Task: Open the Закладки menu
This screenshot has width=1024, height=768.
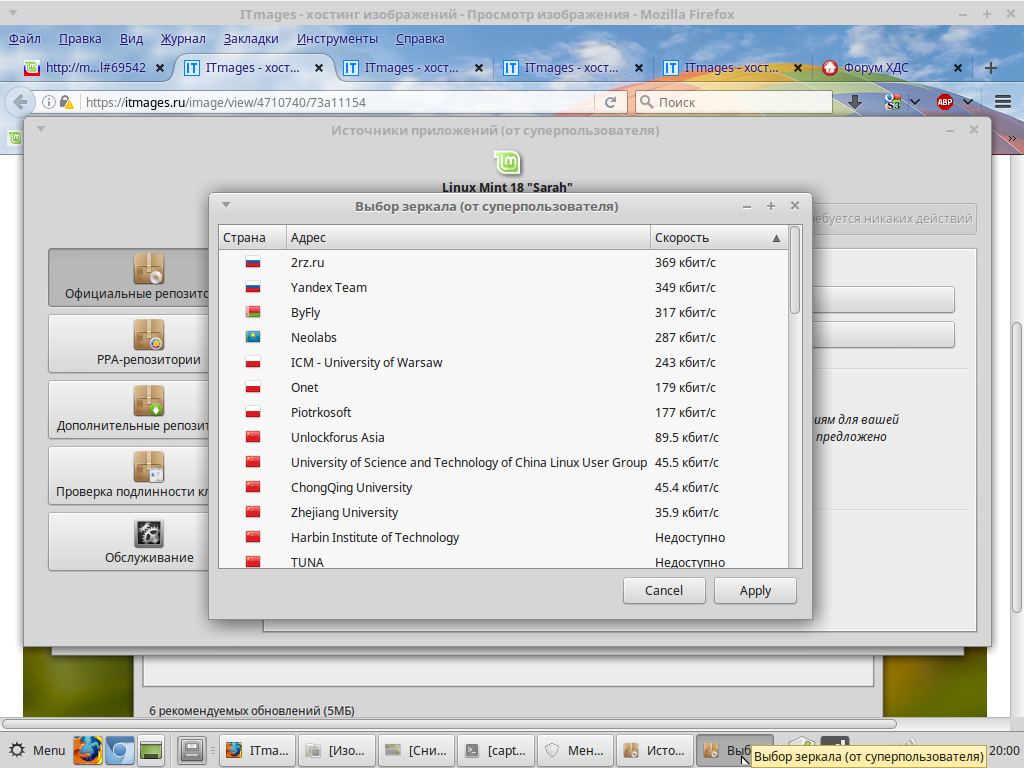Action: [251, 39]
